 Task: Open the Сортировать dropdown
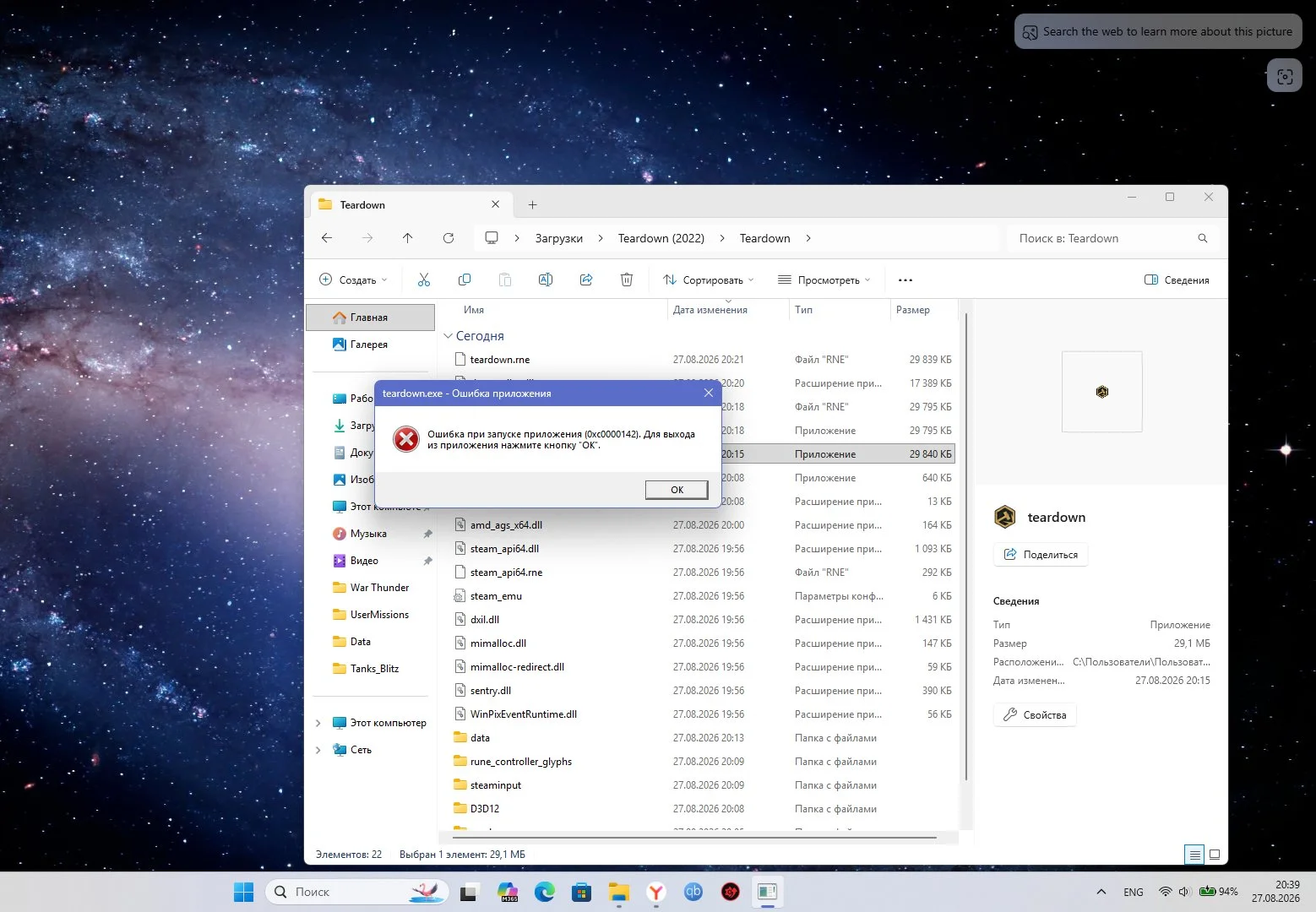(708, 280)
